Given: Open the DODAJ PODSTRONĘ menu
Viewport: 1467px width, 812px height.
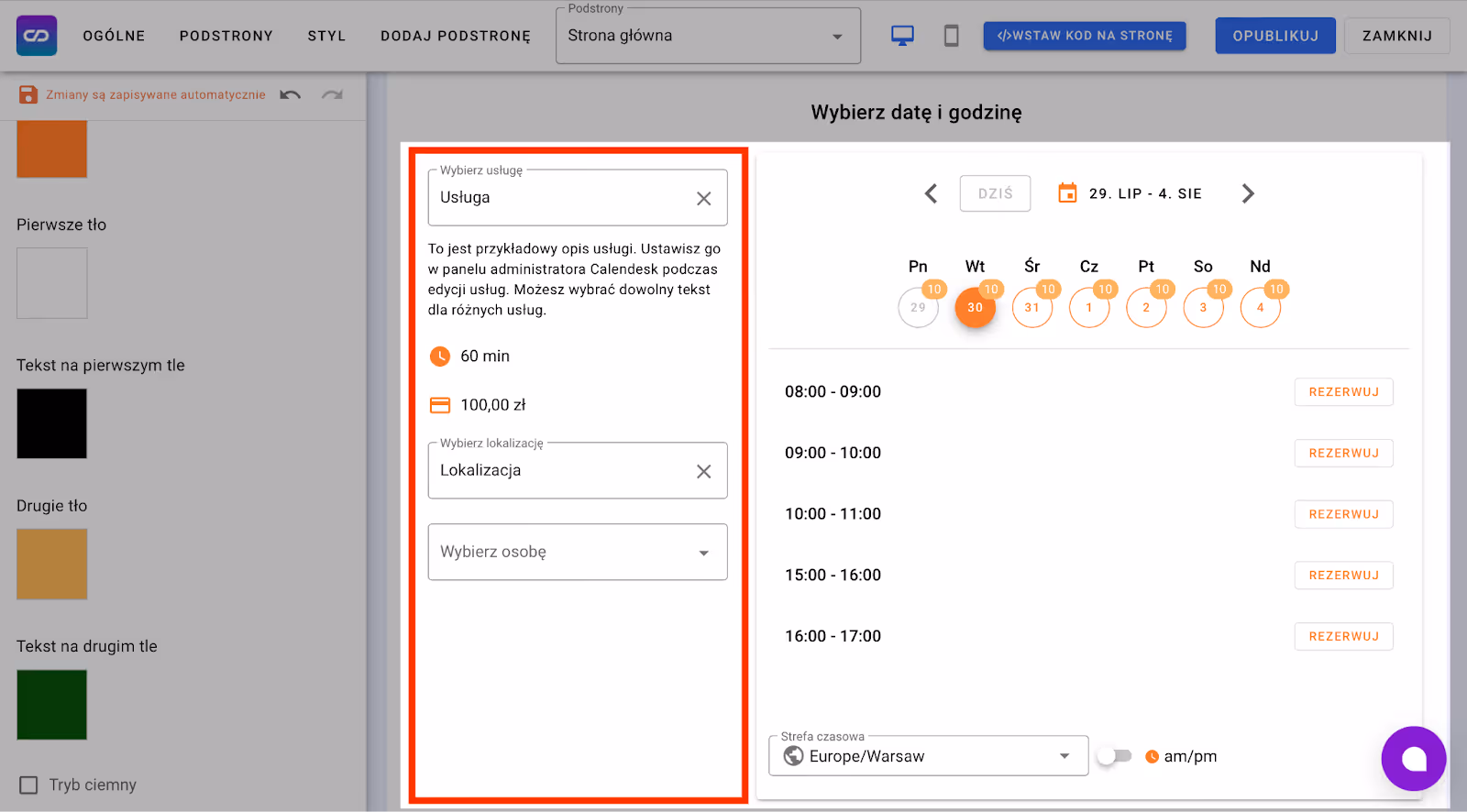Looking at the screenshot, I should pos(456,36).
